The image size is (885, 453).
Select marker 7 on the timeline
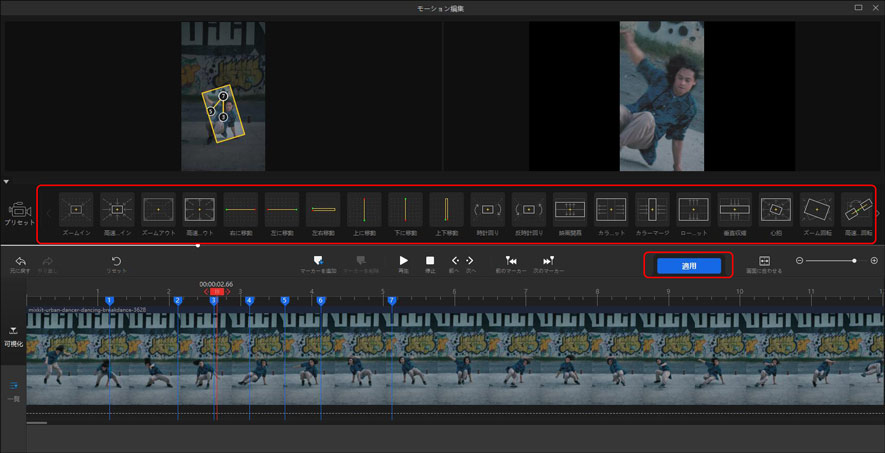pos(392,300)
